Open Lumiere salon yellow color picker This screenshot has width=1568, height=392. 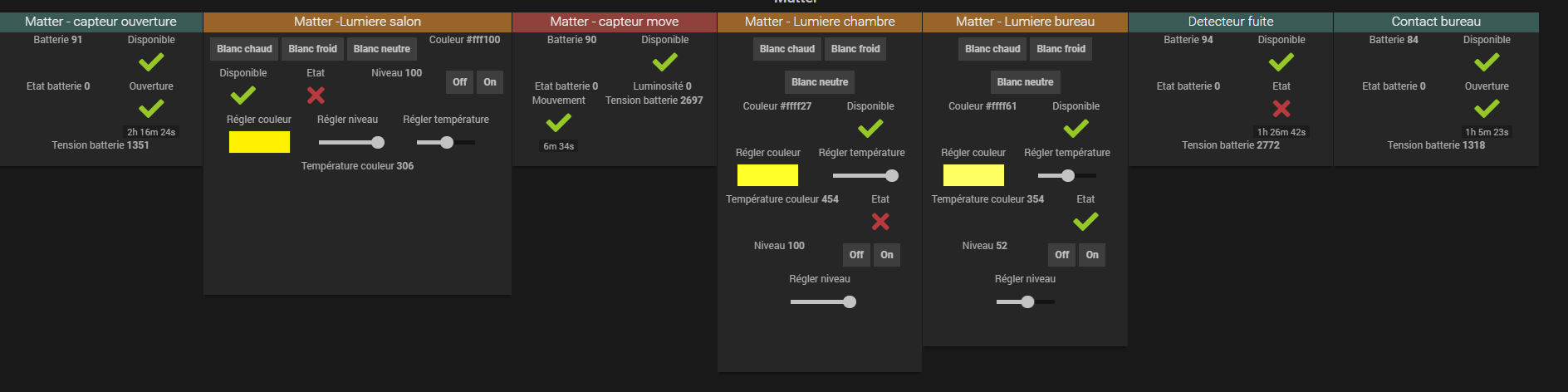tap(259, 142)
